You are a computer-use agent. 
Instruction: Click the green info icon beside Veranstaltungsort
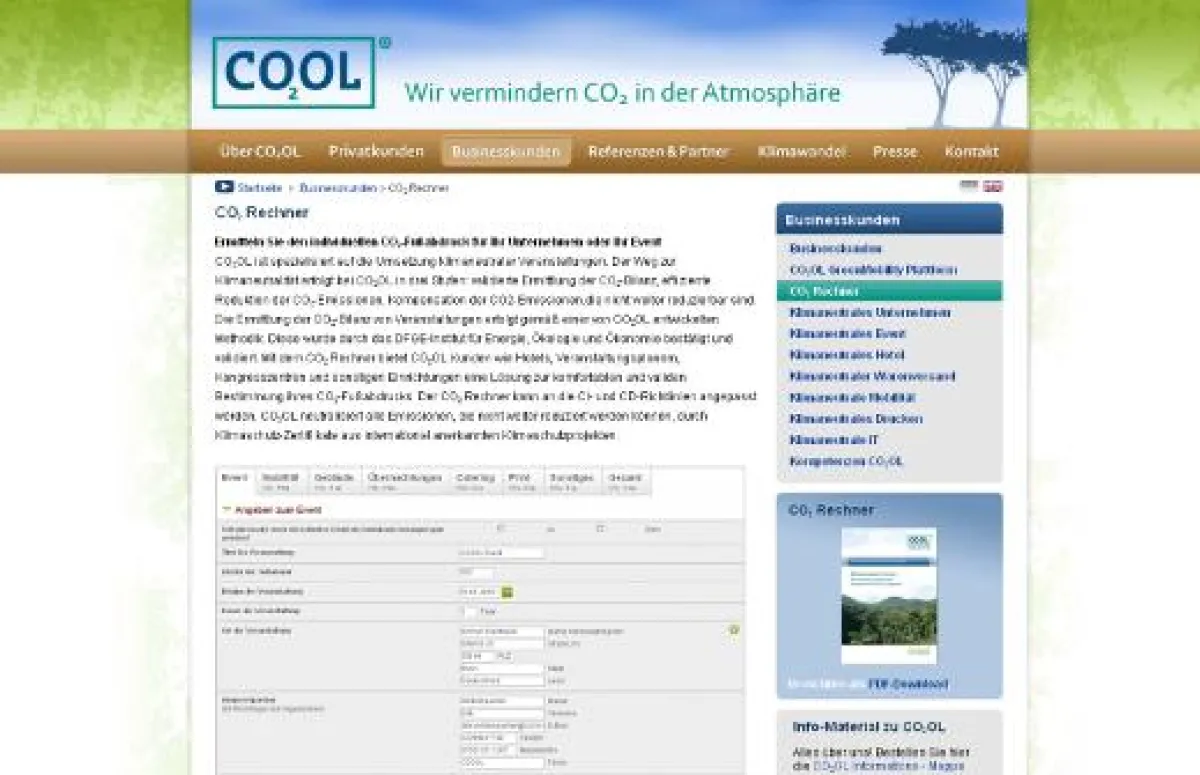click(x=736, y=629)
